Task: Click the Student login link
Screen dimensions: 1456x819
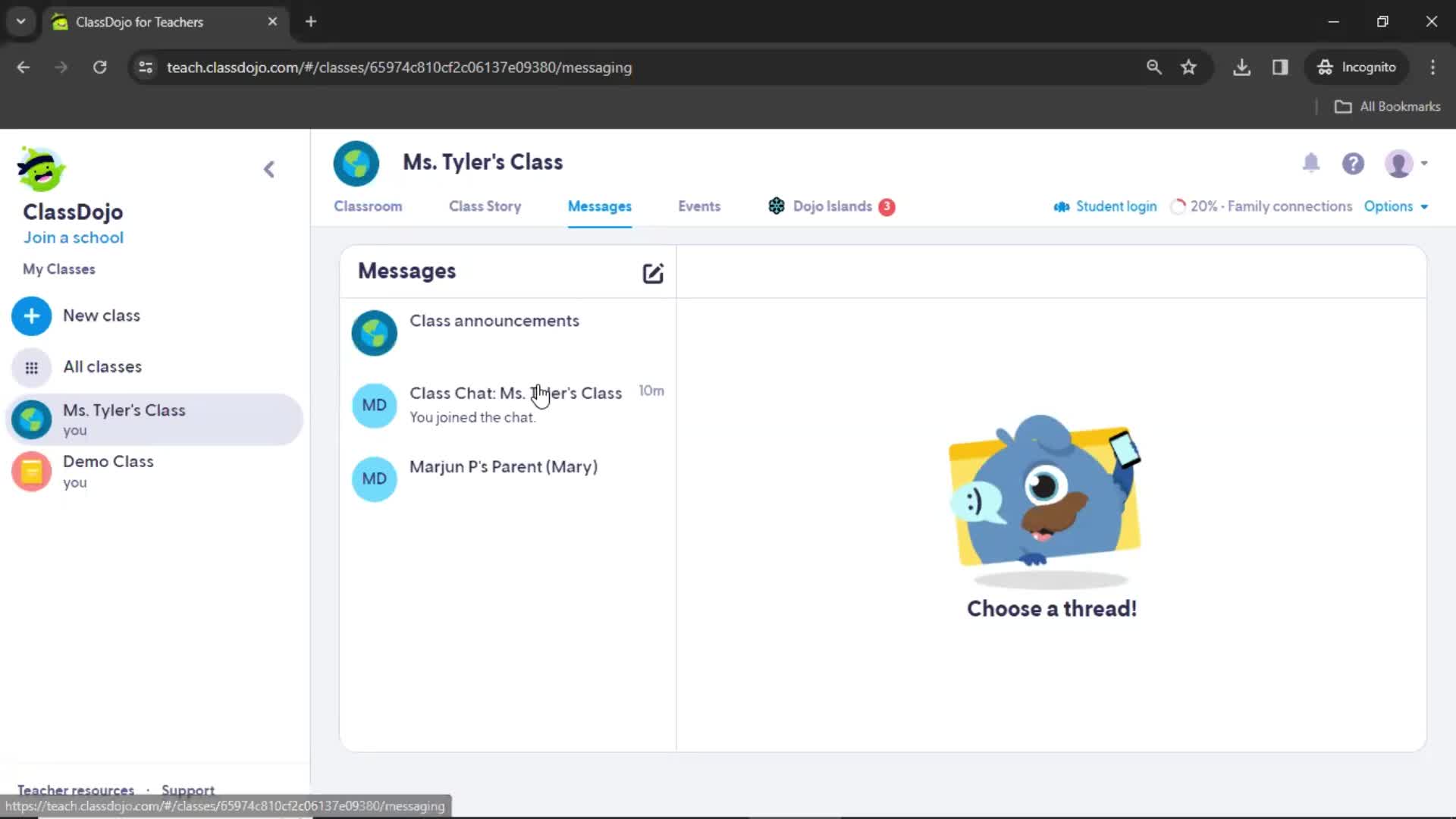Action: [1106, 206]
